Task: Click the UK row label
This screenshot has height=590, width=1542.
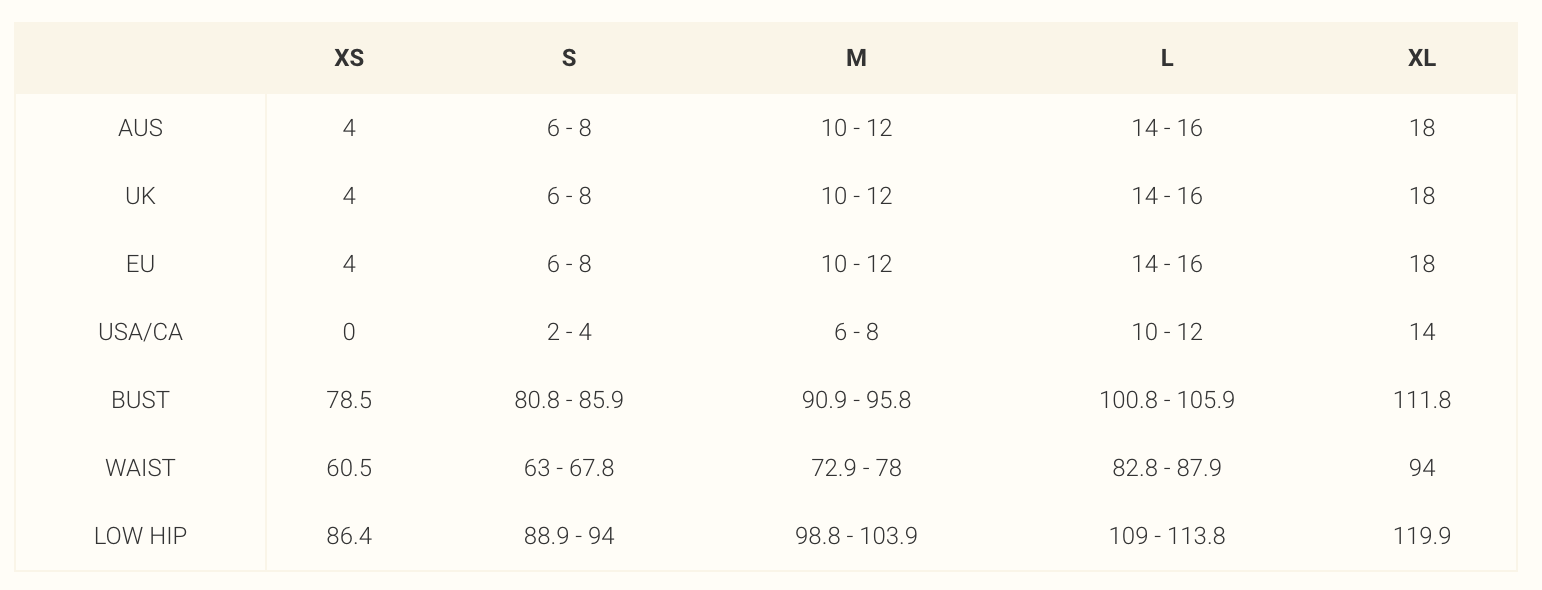Action: (140, 196)
